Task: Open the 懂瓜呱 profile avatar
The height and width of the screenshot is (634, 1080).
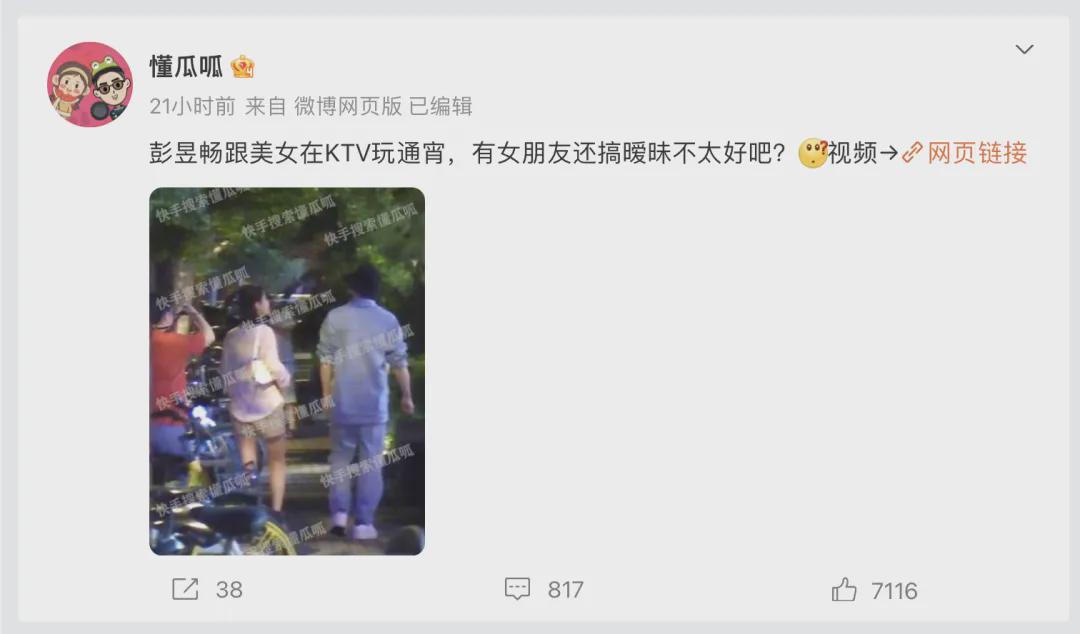Action: [90, 84]
